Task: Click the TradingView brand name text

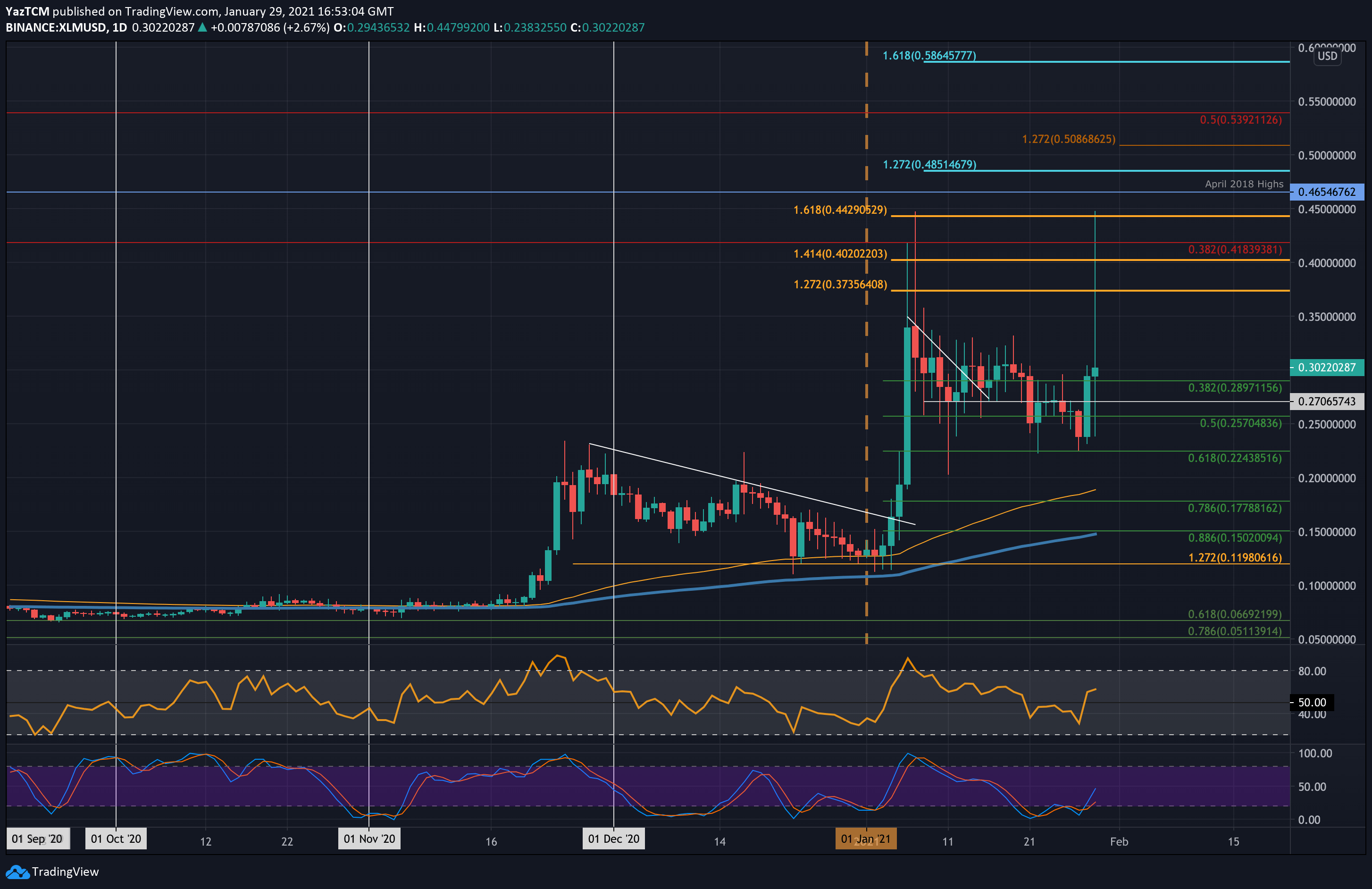Action: click(65, 872)
